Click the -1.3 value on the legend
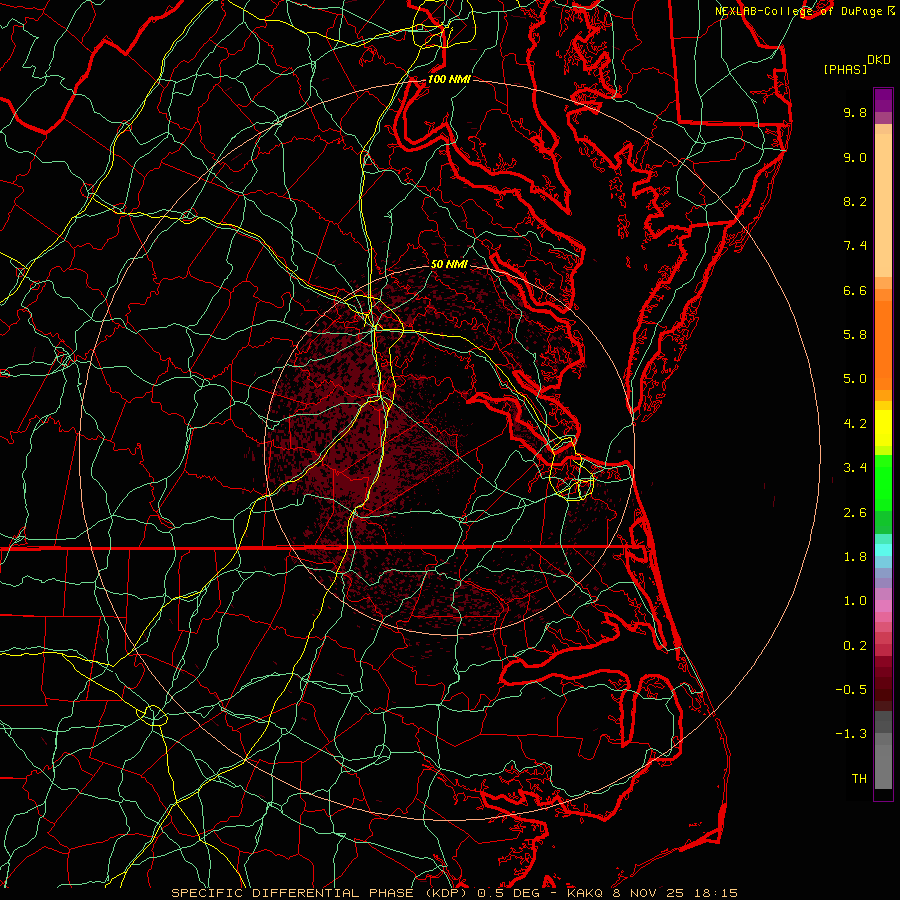900x900 pixels. pos(851,734)
